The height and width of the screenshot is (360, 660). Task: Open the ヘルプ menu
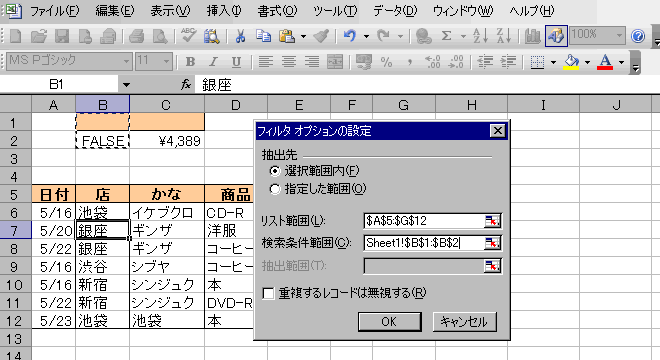[x=532, y=11]
